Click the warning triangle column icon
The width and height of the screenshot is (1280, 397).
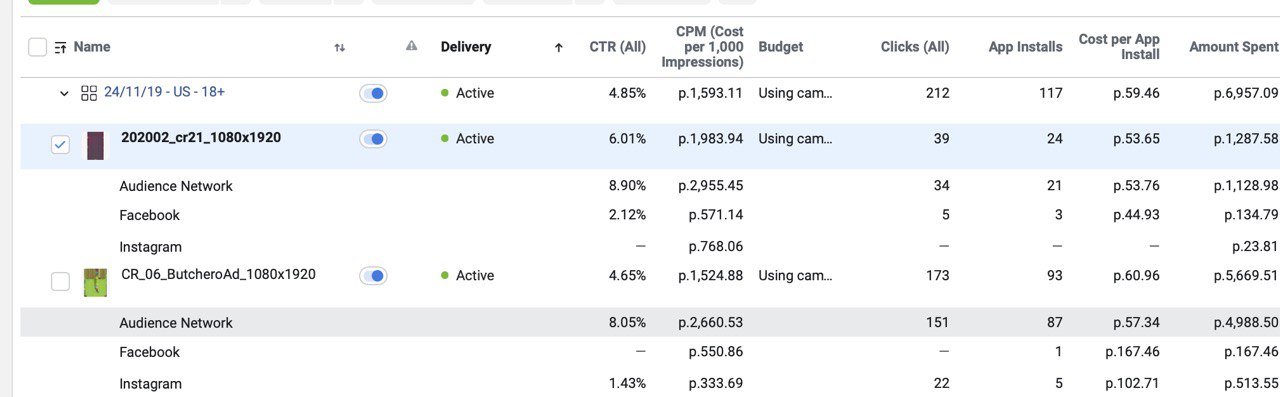coord(411,46)
